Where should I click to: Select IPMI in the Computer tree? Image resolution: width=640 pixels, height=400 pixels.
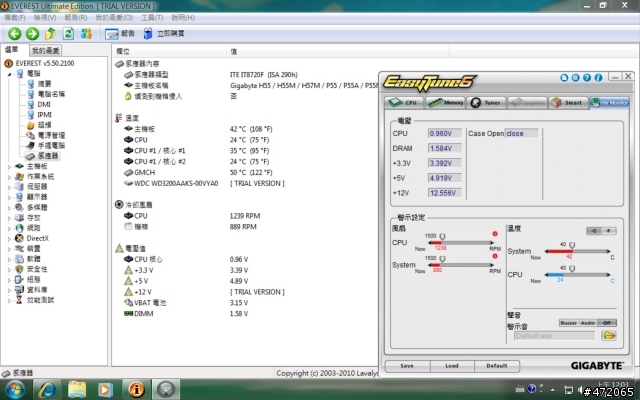pyautogui.click(x=40, y=115)
